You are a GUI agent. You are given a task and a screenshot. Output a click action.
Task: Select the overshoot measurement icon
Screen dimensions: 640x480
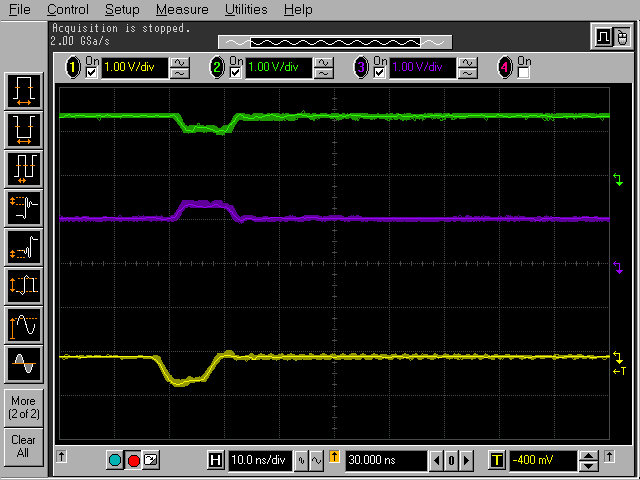23,208
